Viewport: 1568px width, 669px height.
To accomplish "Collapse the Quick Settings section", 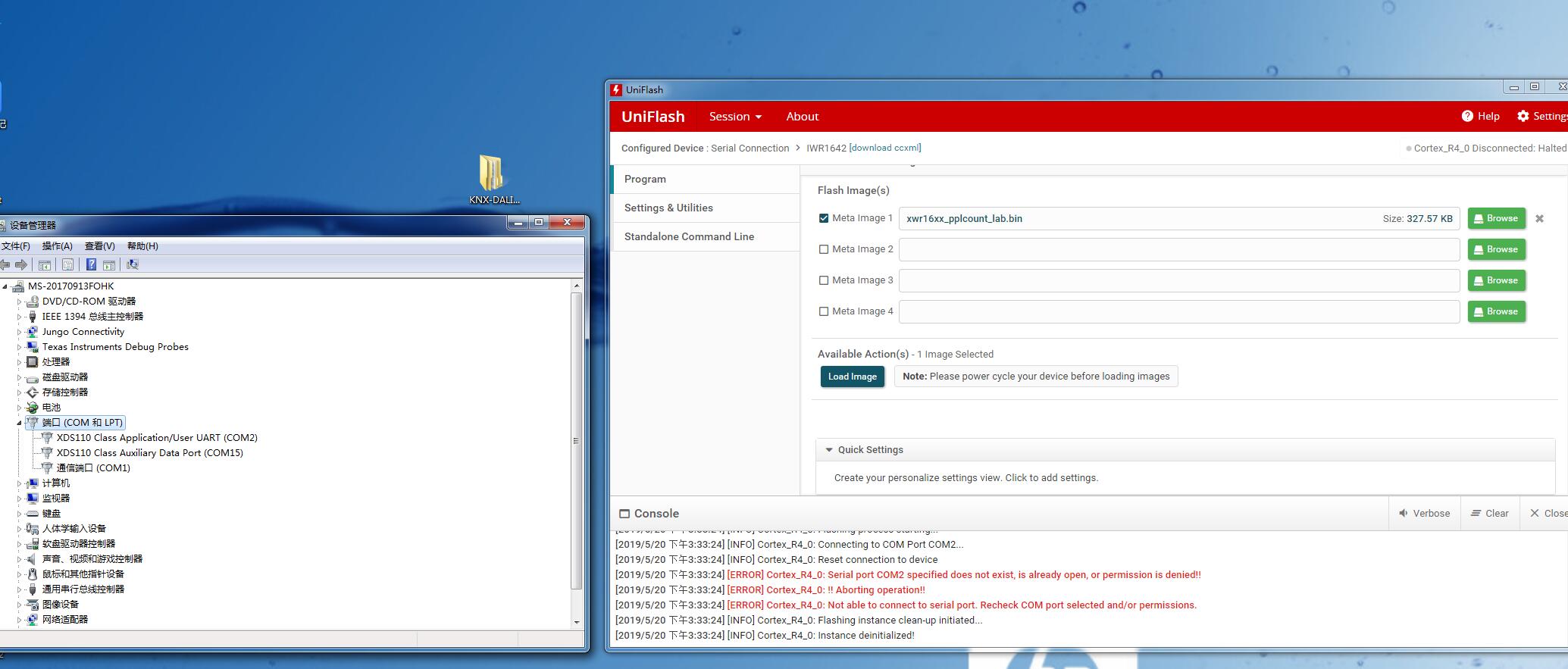I will tap(828, 450).
